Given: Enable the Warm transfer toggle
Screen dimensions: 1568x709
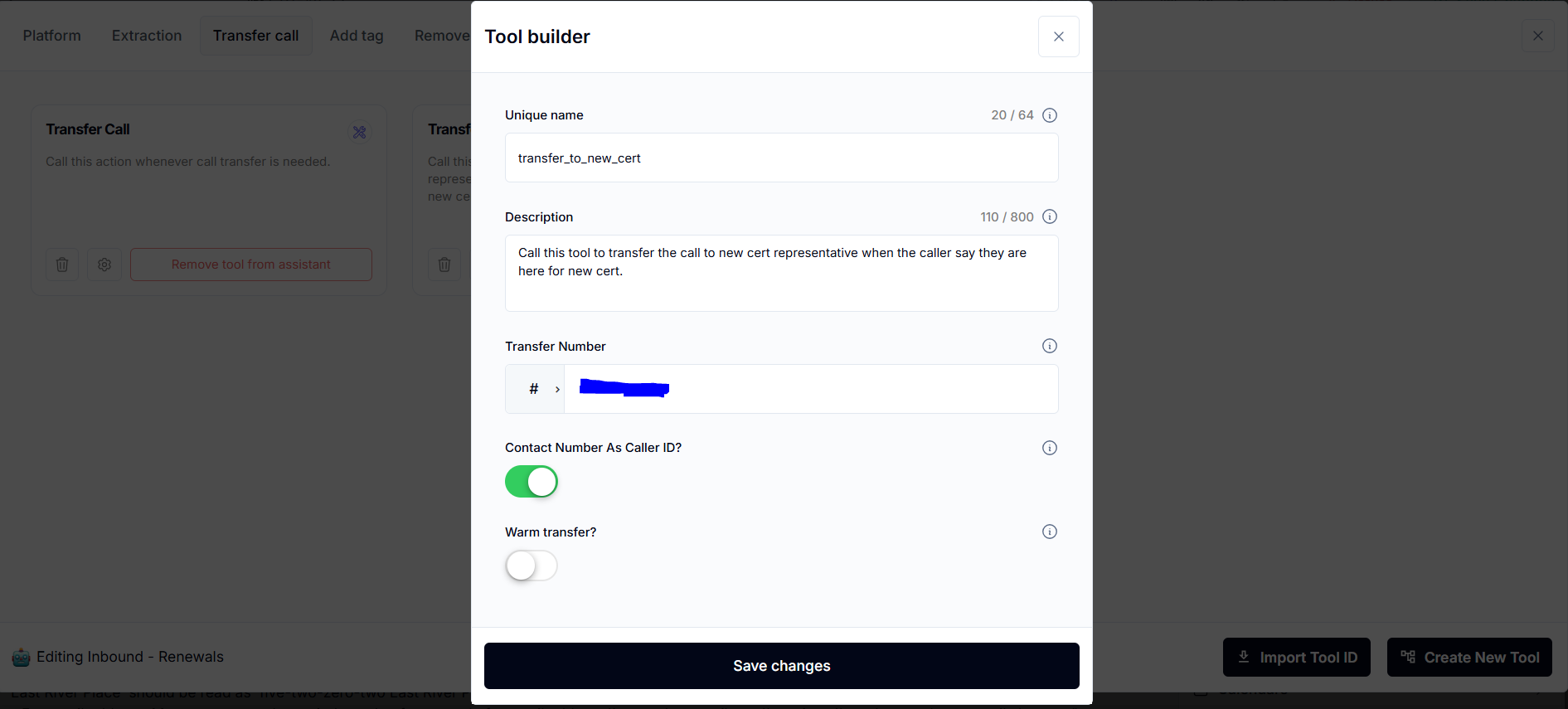Looking at the screenshot, I should click(532, 566).
